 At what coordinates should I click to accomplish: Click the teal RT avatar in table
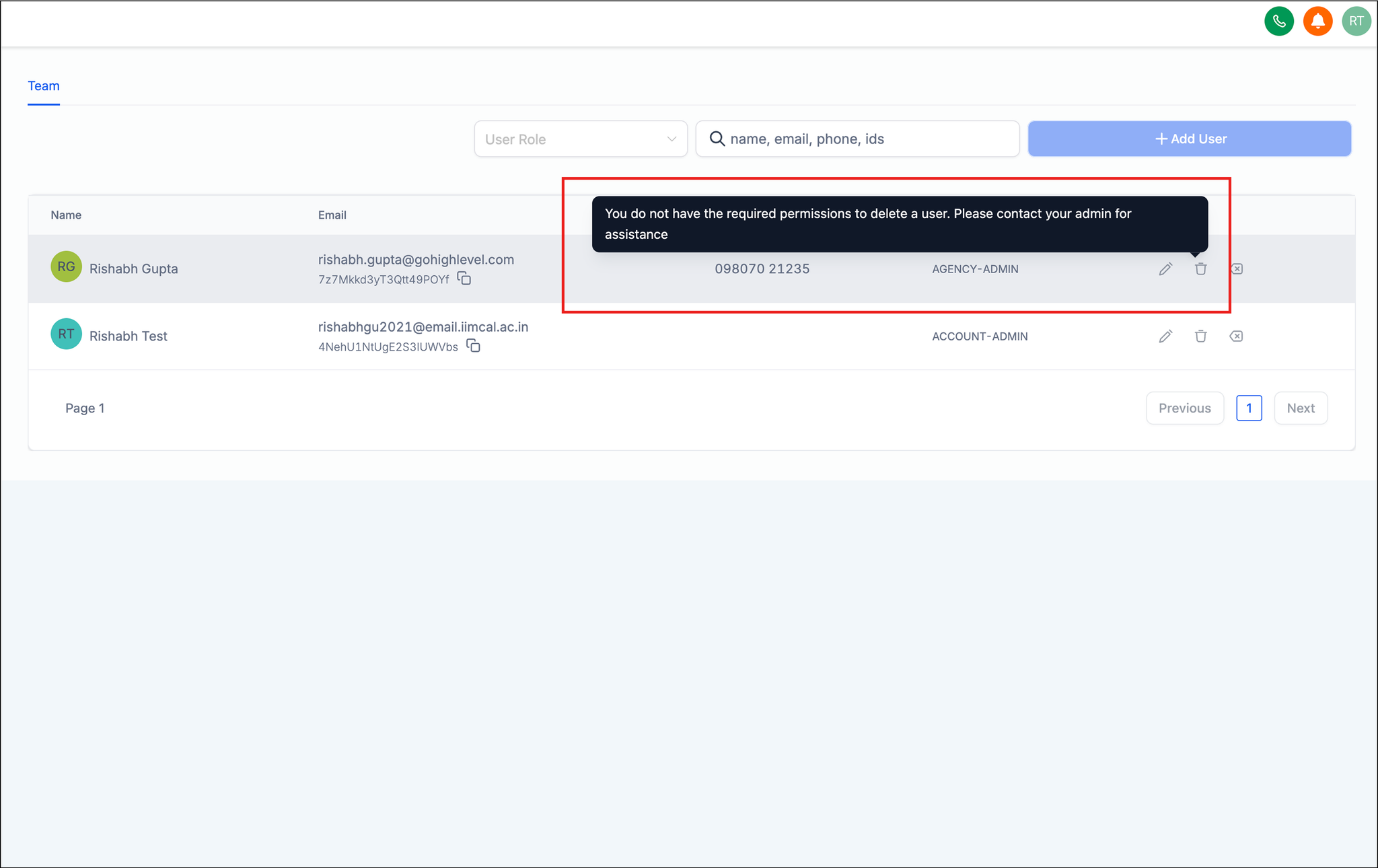point(66,334)
